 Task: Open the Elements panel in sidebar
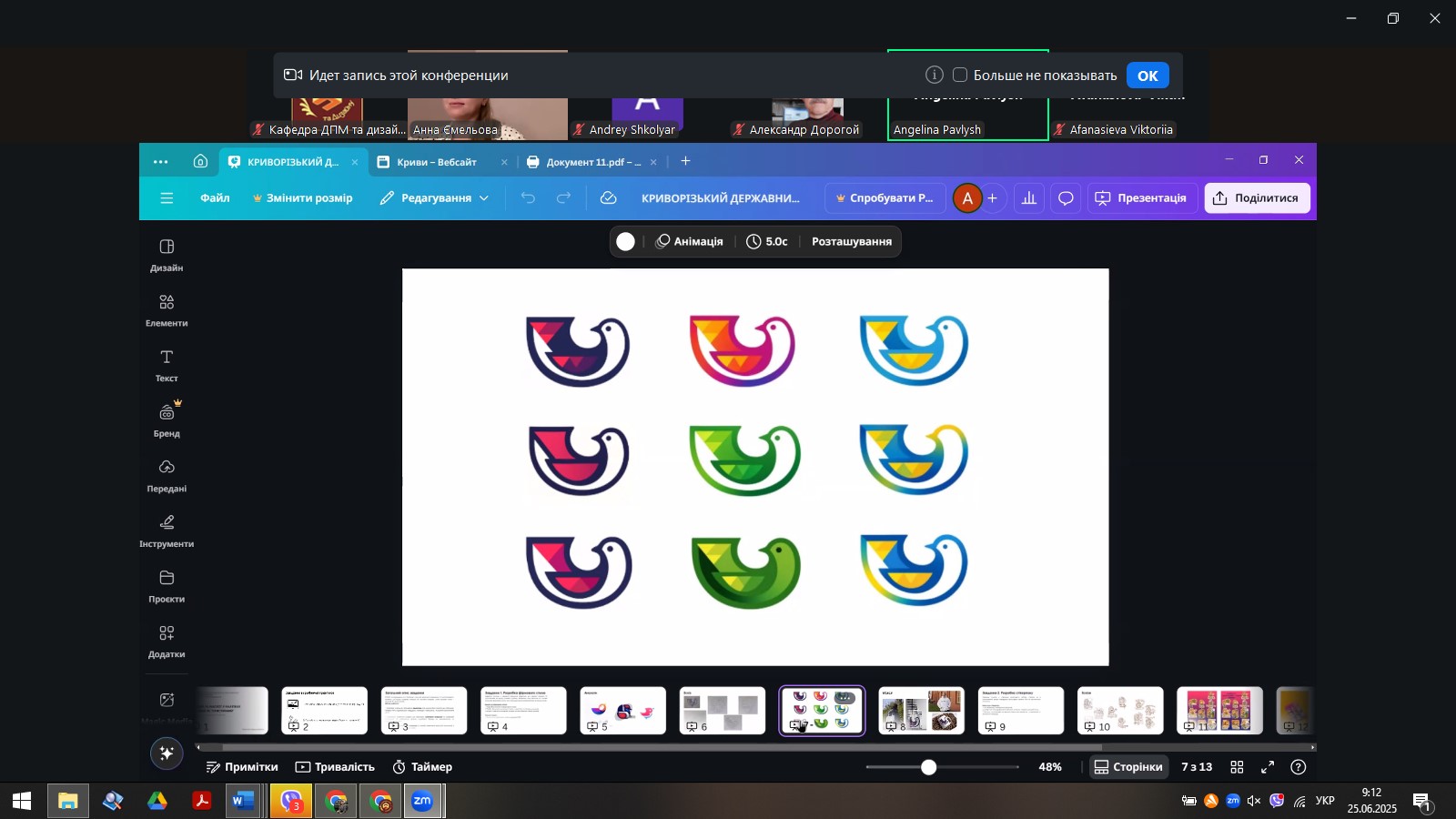[x=167, y=309]
